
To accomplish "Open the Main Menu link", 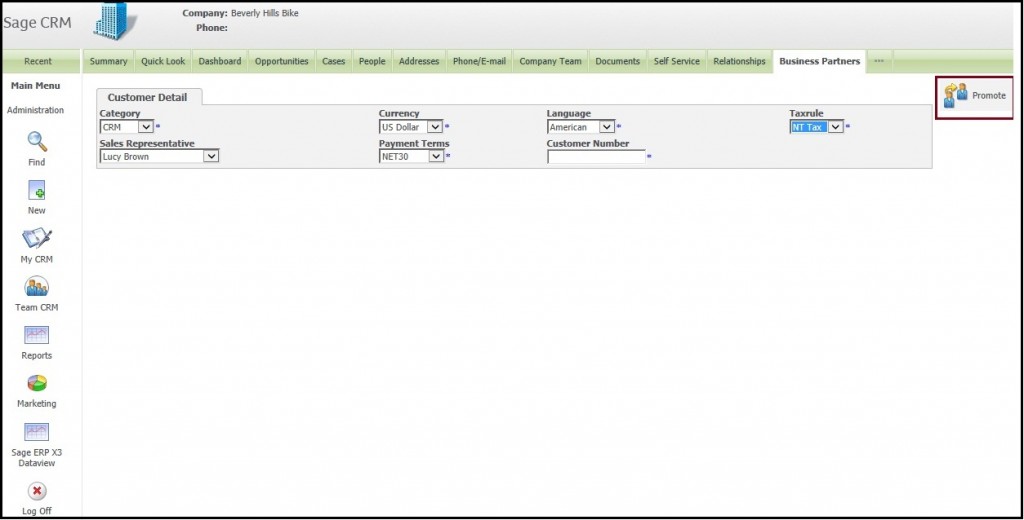I will (35, 86).
